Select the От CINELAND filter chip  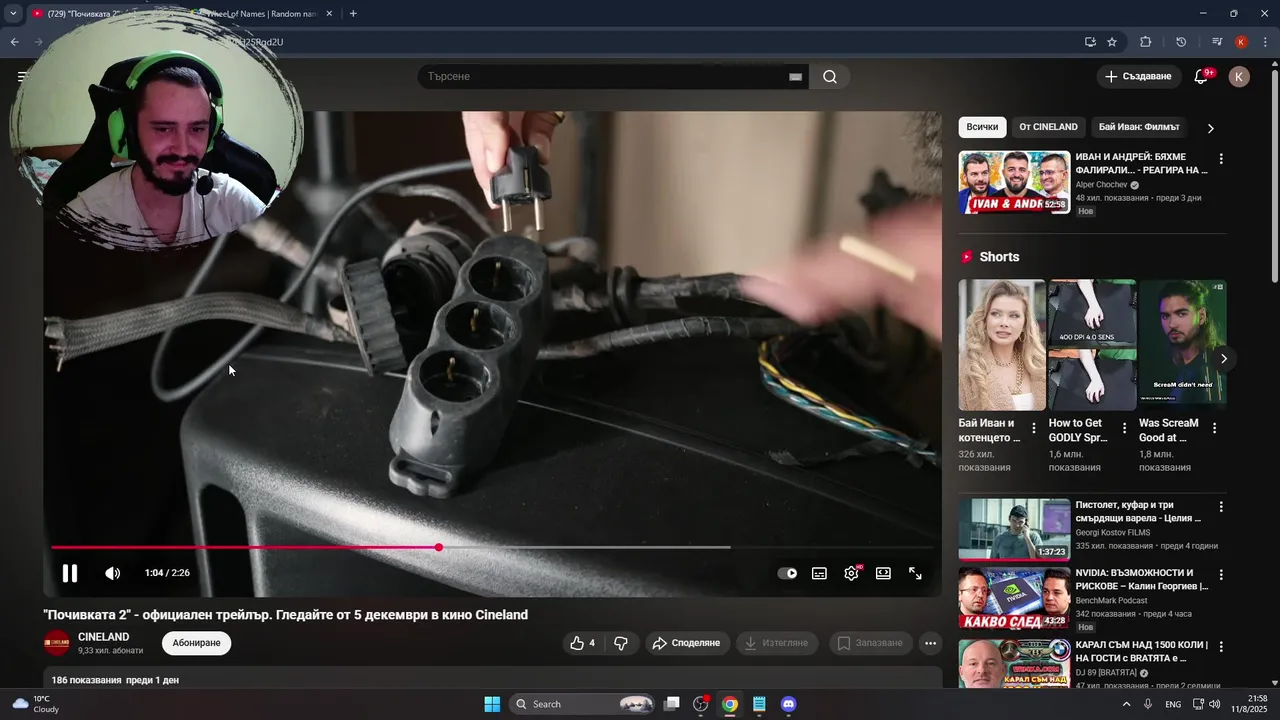click(x=1048, y=127)
